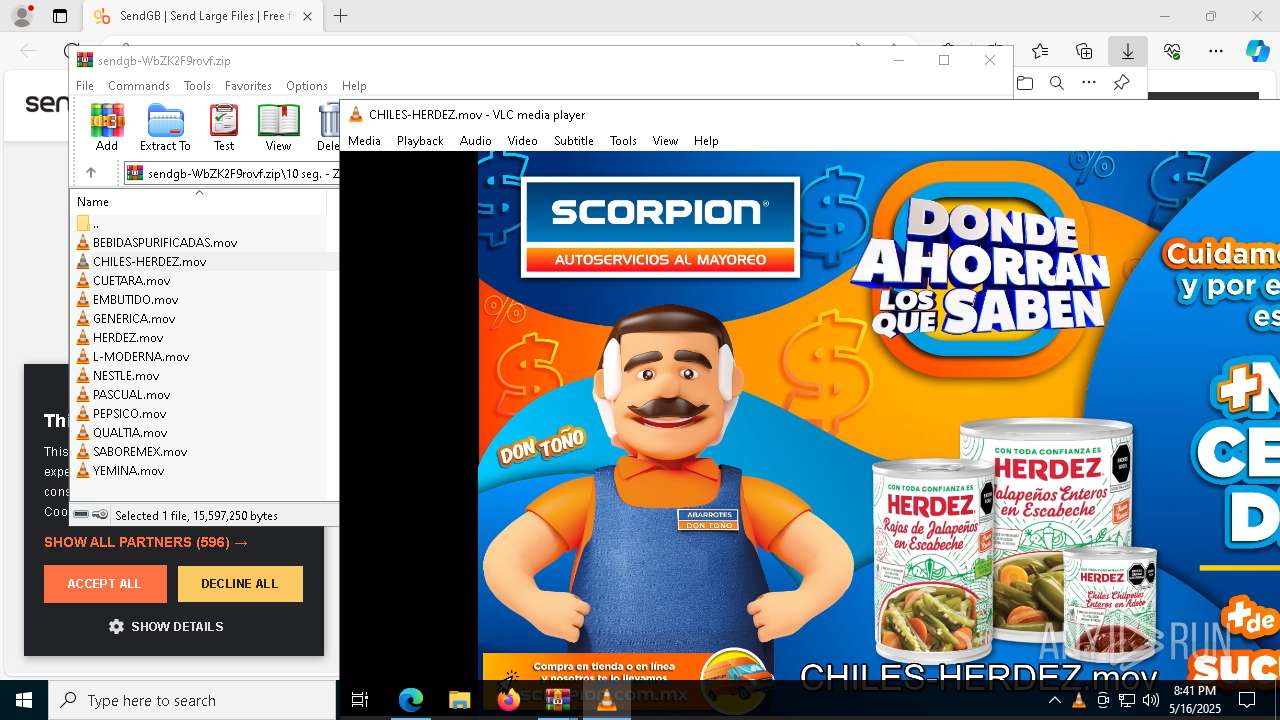
Task: Open WinRAR File menu
Action: pyautogui.click(x=85, y=86)
